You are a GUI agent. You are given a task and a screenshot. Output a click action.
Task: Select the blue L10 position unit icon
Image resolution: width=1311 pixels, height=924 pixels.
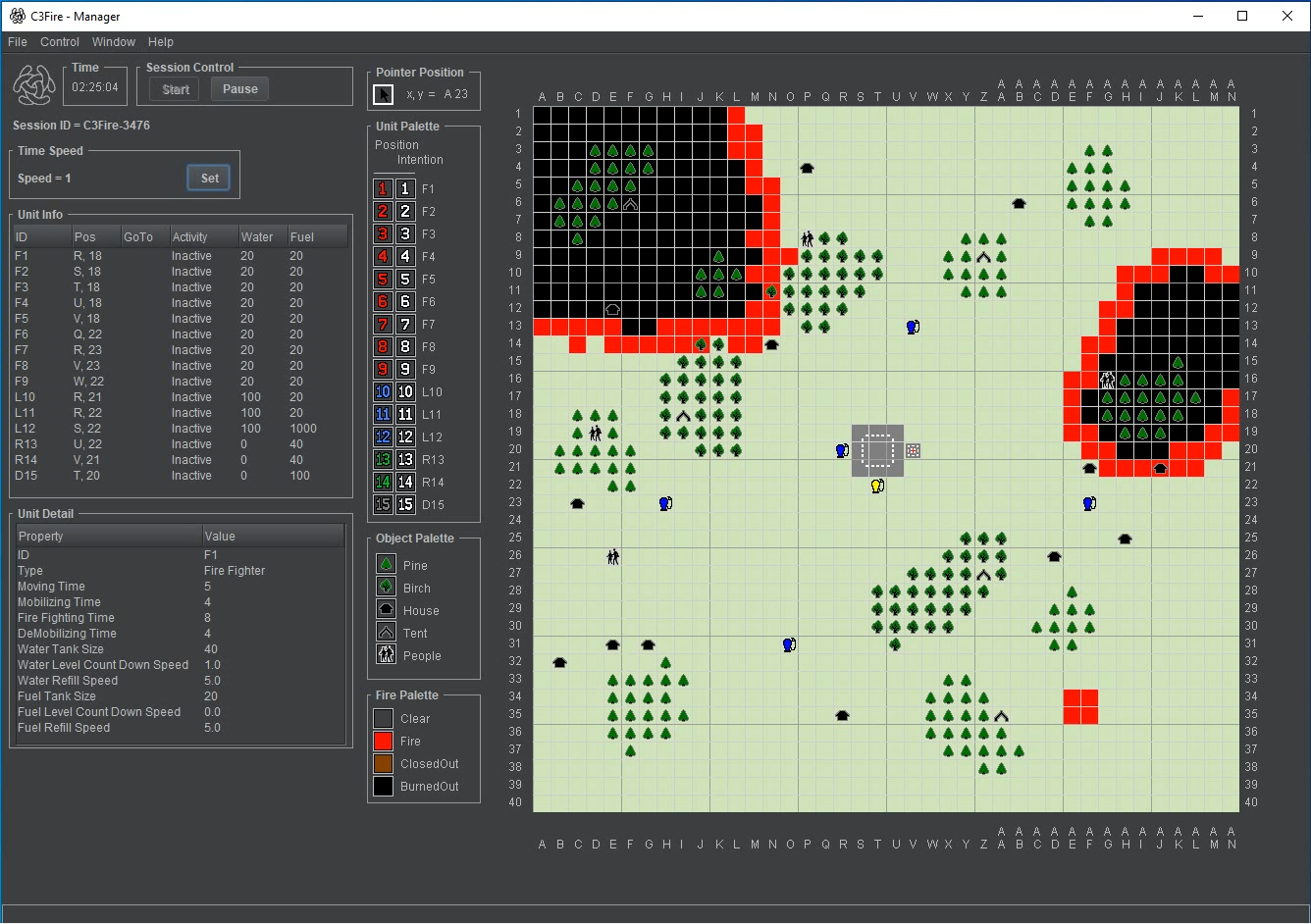(384, 391)
